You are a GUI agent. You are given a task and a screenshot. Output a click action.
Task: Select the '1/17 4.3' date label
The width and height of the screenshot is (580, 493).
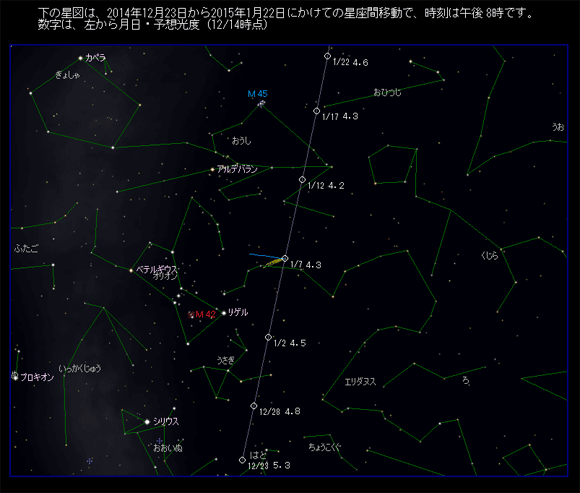340,117
